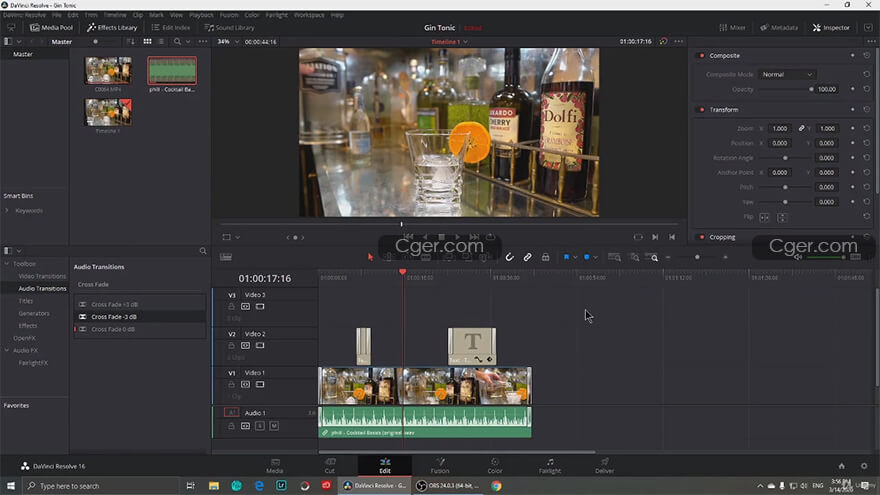Collapse the Toolbox tree
Screen dimensions: 880x495
(7, 264)
